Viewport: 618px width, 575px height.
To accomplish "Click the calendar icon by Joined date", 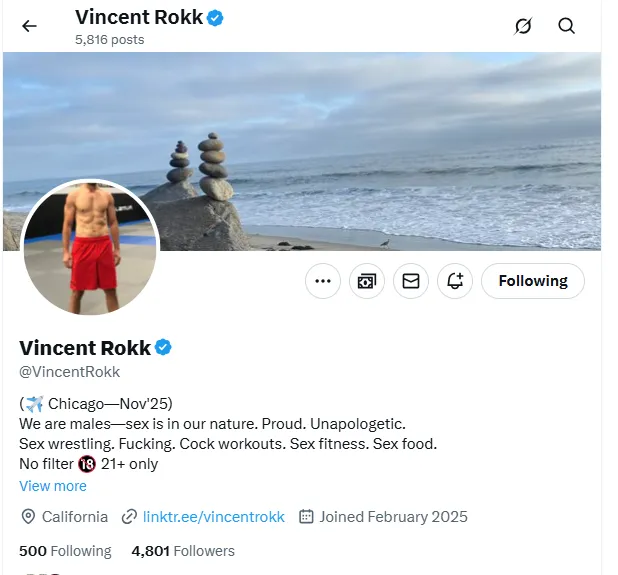I will pos(306,517).
